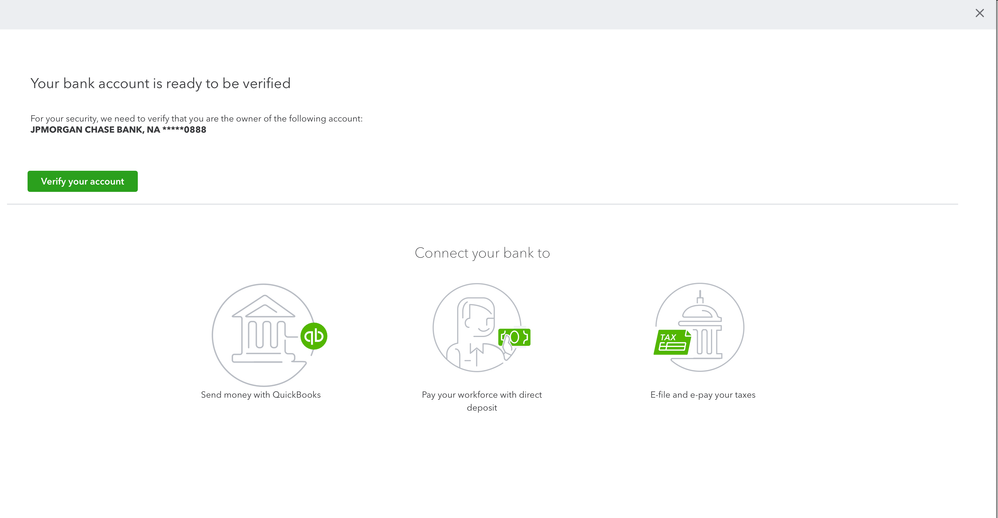Click the green cash bill badge
Image resolution: width=998 pixels, height=518 pixels.
pyautogui.click(x=514, y=337)
